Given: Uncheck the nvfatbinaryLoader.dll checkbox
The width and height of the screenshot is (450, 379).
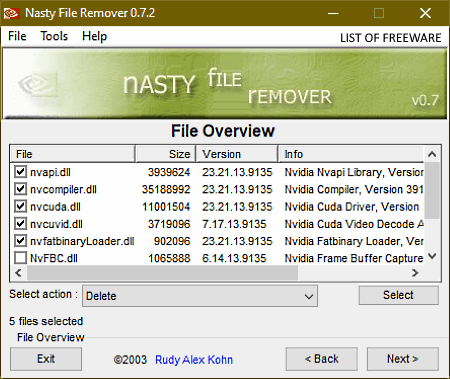Looking at the screenshot, I should click(x=20, y=241).
